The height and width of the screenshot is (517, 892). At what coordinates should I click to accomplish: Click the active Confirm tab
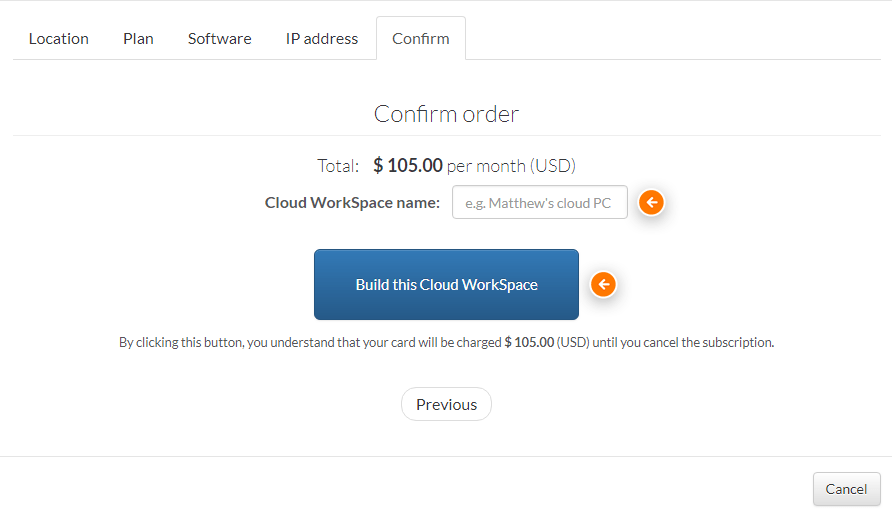[421, 39]
